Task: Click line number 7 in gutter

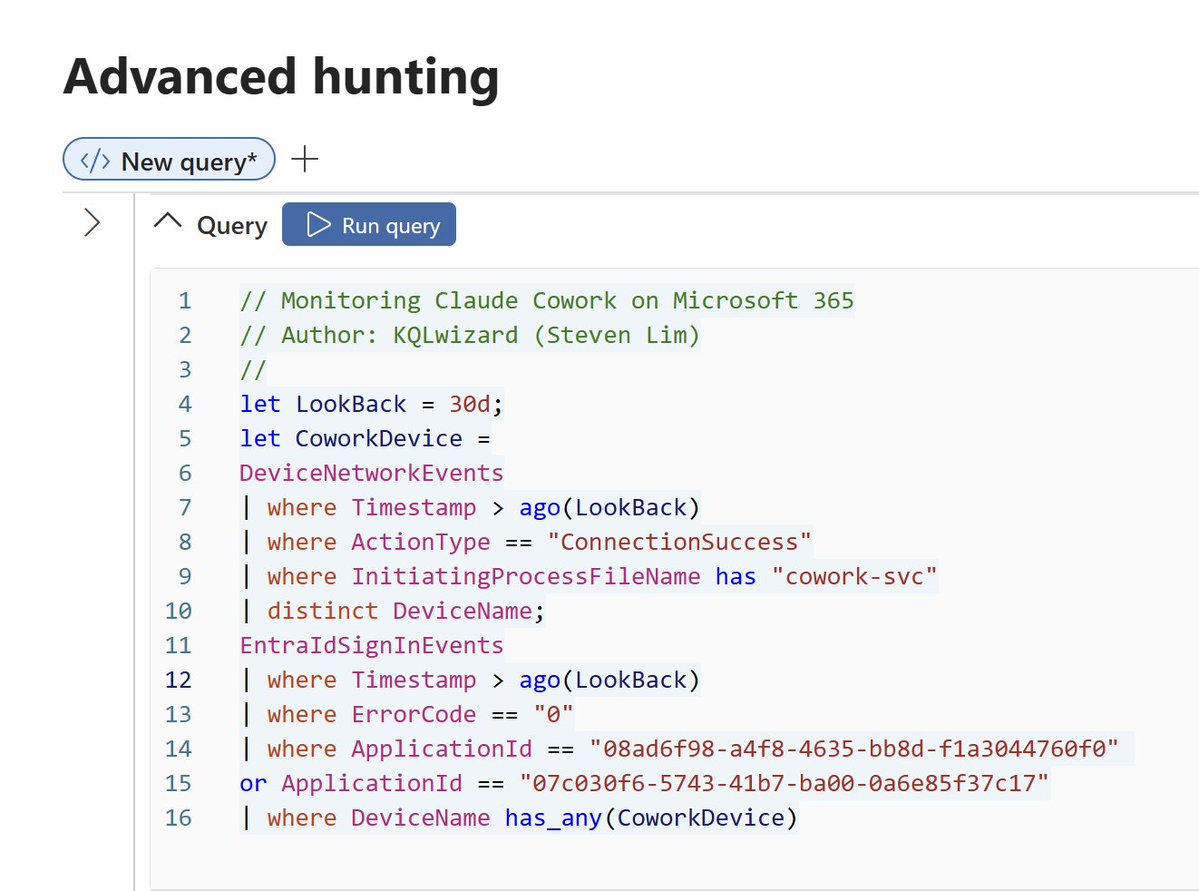Action: pyautogui.click(x=185, y=508)
